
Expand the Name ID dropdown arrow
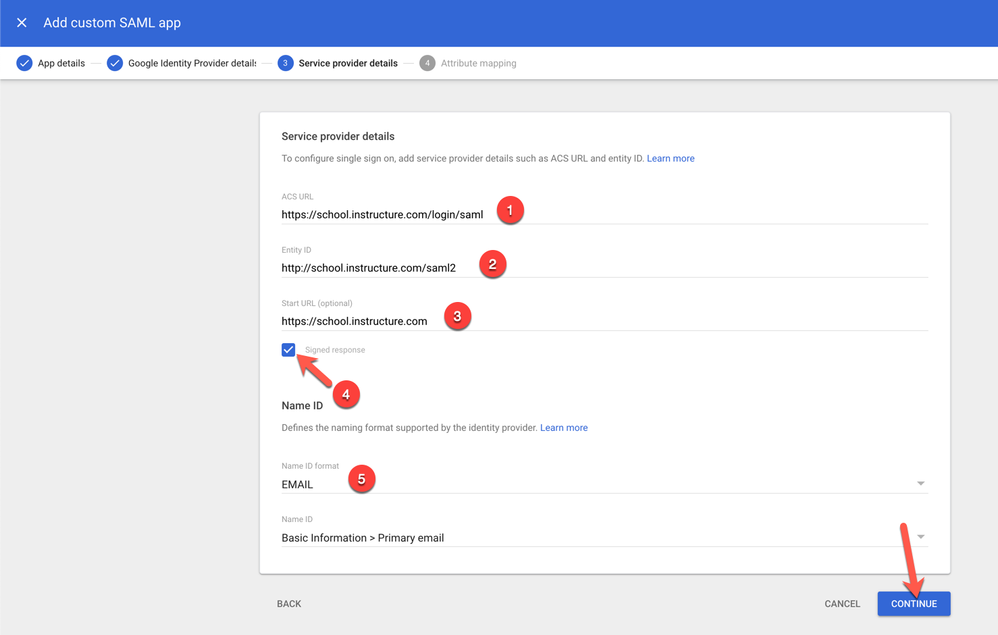click(920, 537)
